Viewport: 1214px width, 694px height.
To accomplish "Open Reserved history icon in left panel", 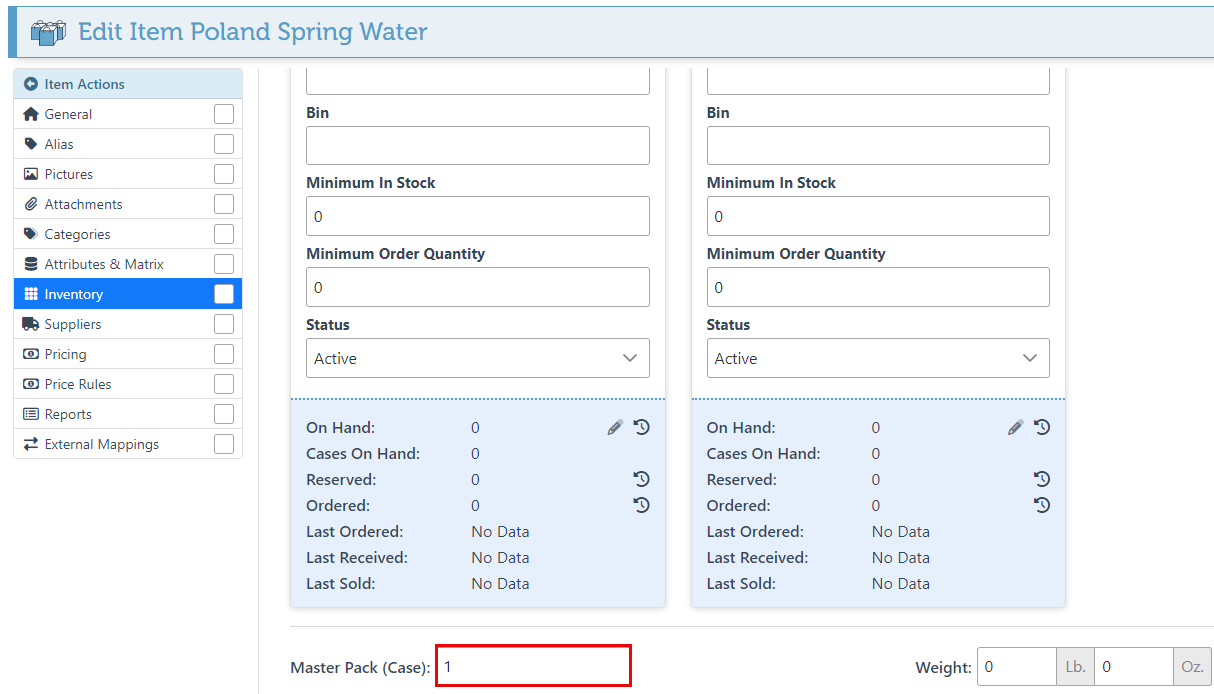I will coord(642,479).
